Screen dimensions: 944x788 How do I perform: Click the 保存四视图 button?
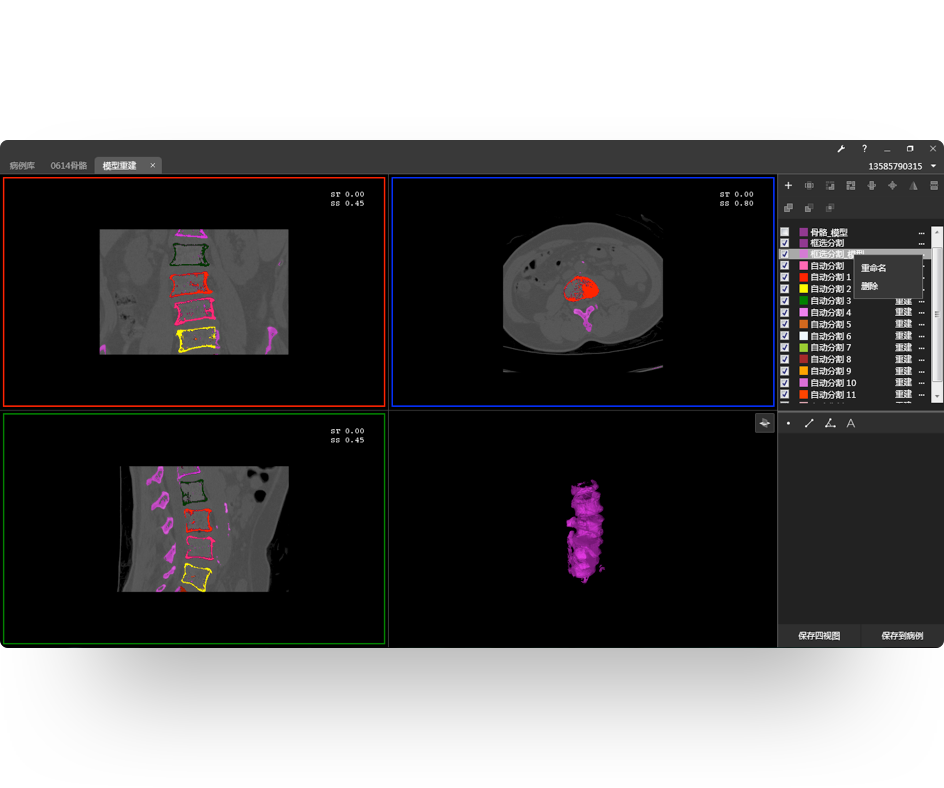pyautogui.click(x=819, y=636)
